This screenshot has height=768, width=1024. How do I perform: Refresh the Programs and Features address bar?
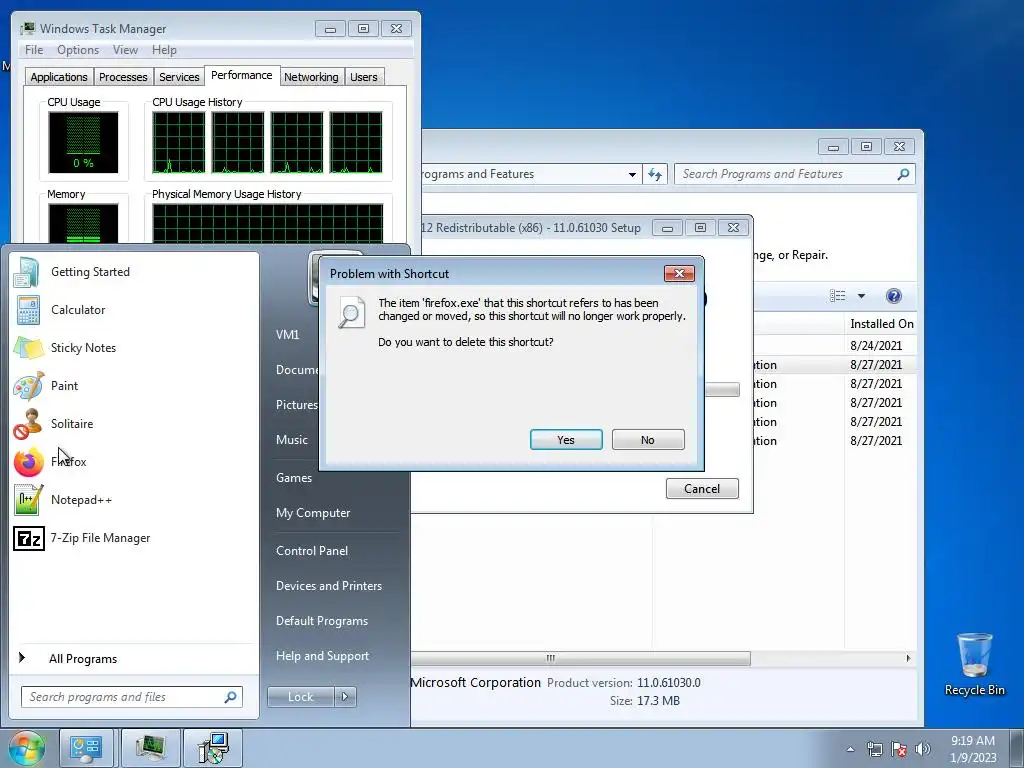(x=655, y=174)
